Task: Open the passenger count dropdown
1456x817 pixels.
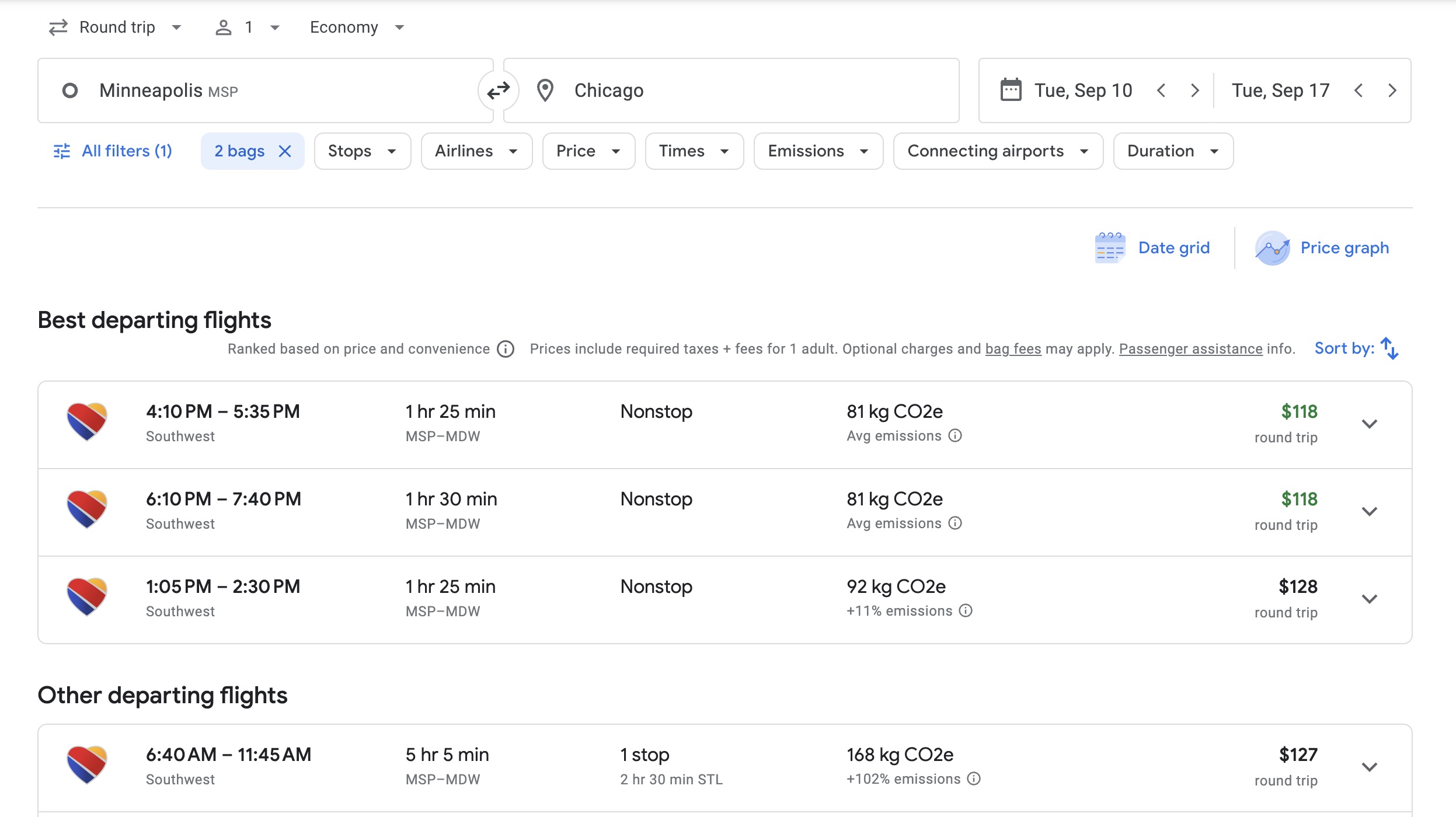Action: 248,27
